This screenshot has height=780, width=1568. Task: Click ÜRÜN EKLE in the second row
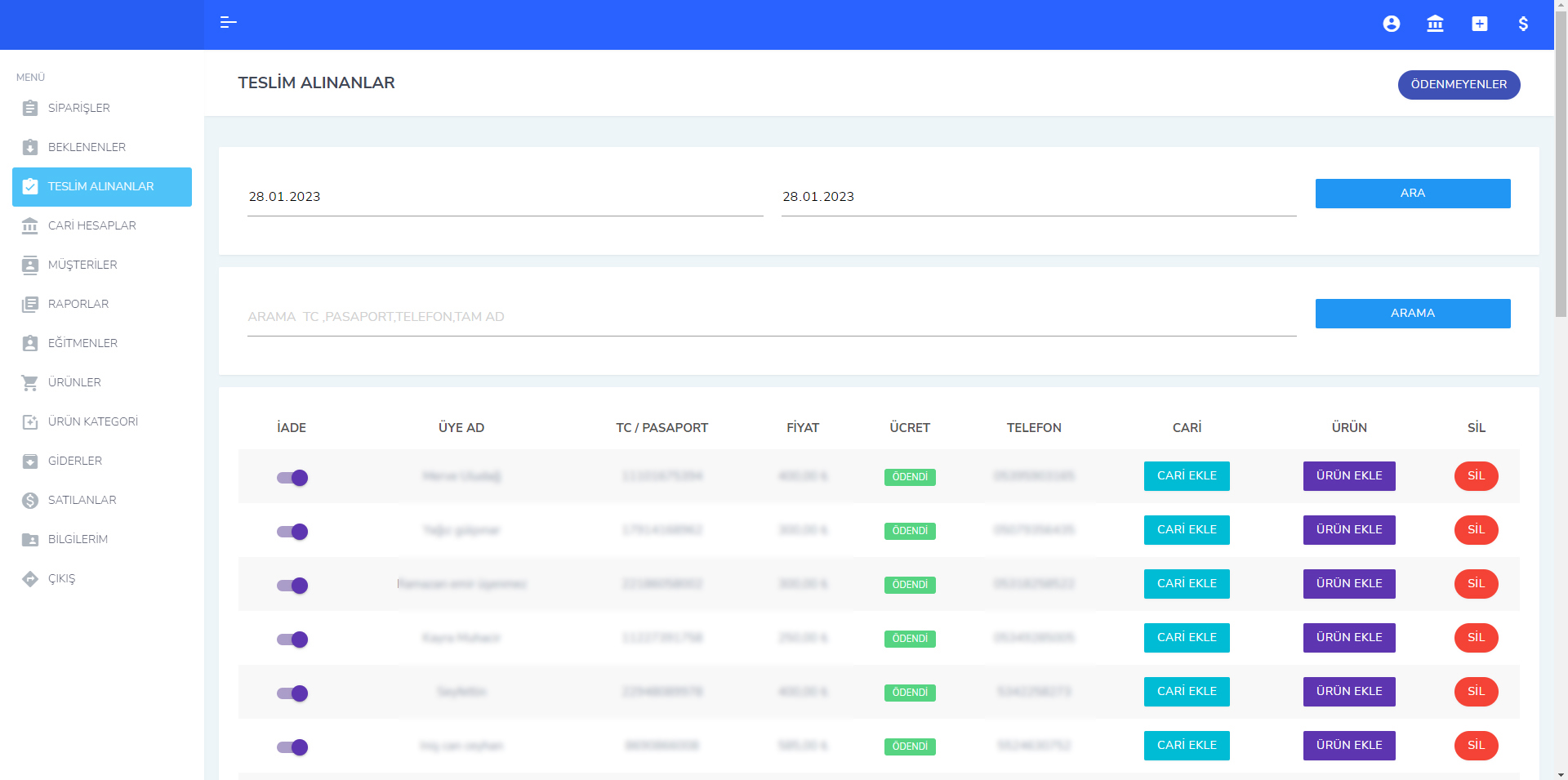(x=1349, y=530)
